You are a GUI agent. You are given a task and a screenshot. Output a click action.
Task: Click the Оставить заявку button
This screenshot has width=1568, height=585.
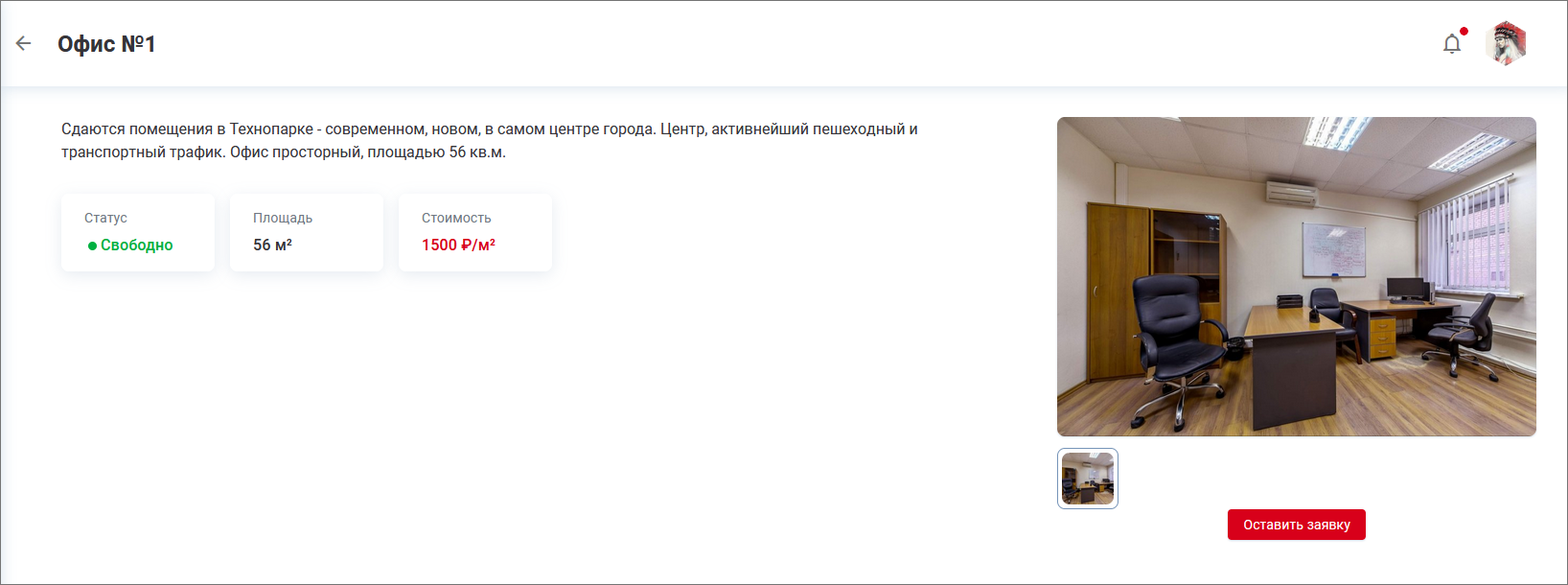click(x=1296, y=525)
